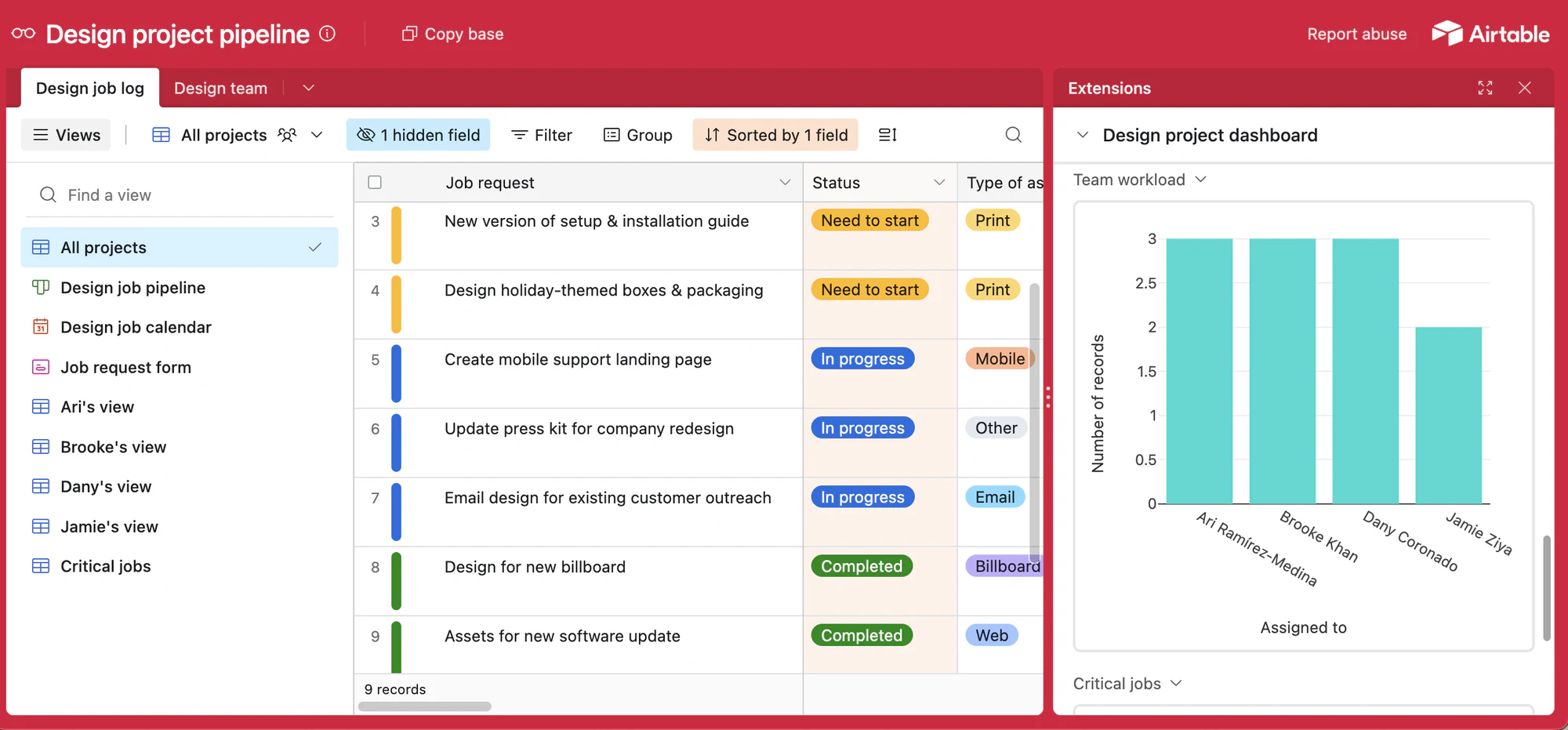Select All projects view in sidebar
Image resolution: width=1568 pixels, height=730 pixels.
180,248
